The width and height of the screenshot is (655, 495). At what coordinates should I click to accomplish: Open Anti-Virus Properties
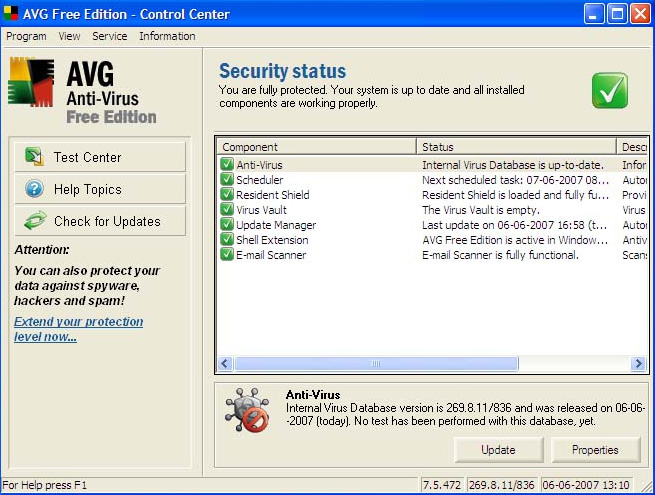595,450
